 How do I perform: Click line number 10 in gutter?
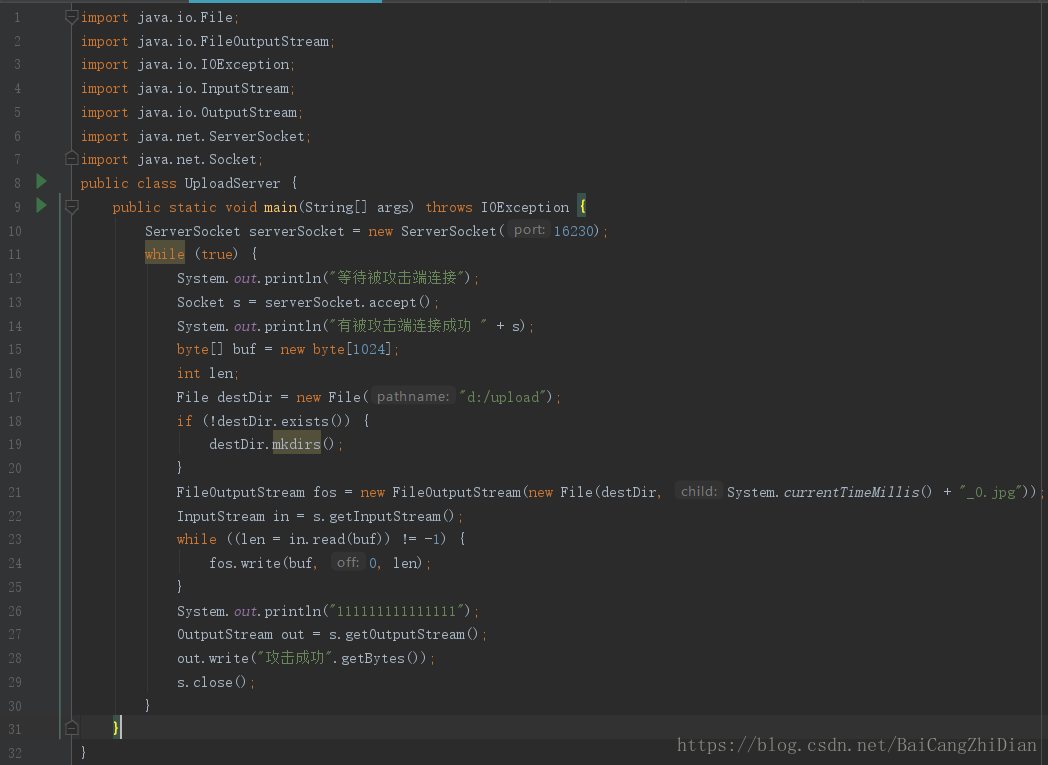tap(15, 231)
